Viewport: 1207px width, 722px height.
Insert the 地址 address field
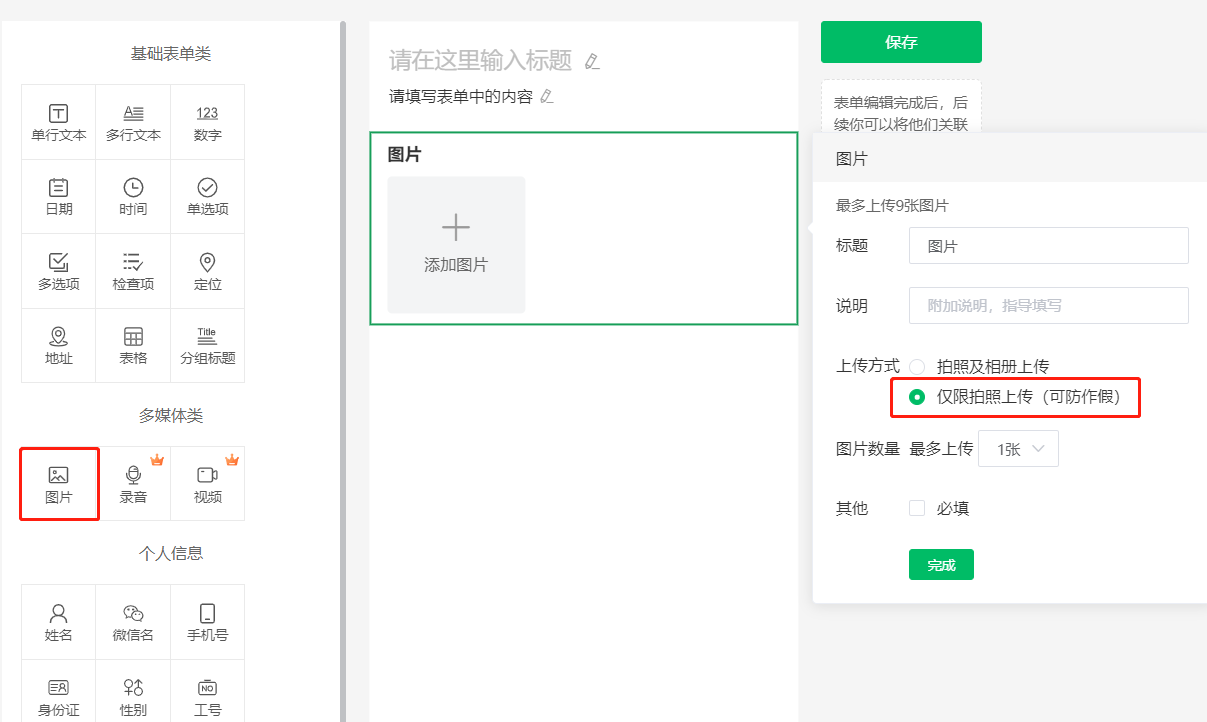tap(59, 346)
